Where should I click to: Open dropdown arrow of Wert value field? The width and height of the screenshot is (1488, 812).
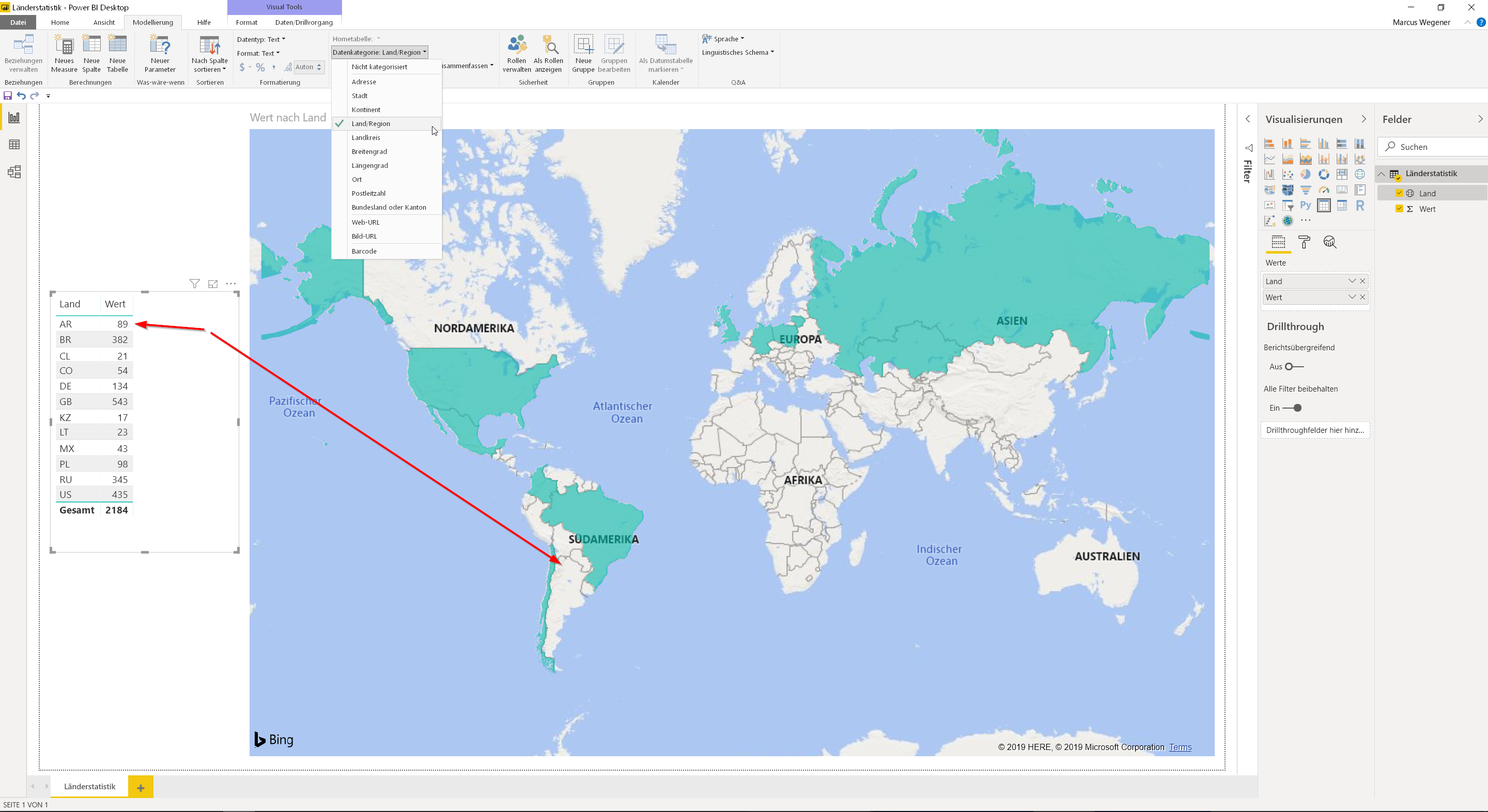click(1352, 297)
